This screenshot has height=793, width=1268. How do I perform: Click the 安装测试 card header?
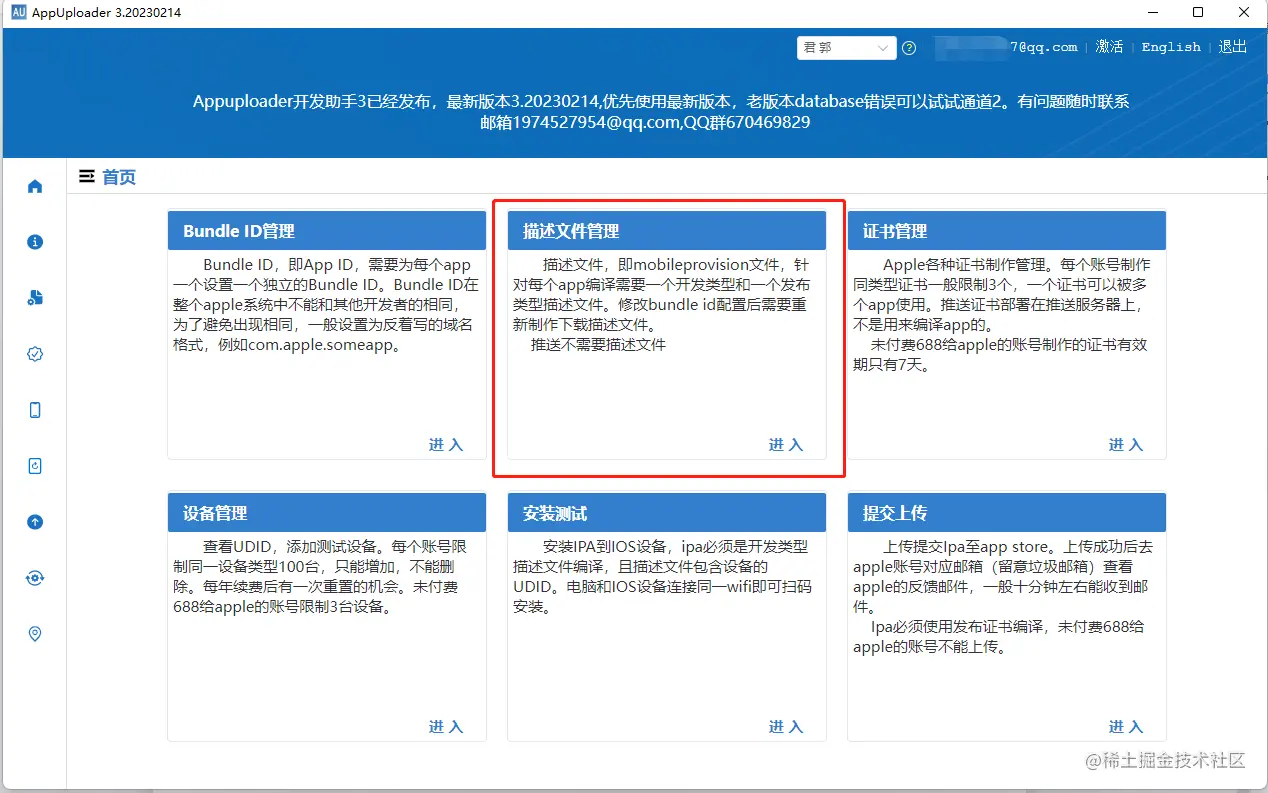(667, 513)
